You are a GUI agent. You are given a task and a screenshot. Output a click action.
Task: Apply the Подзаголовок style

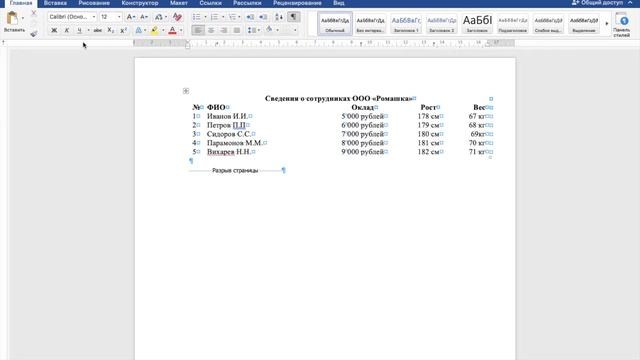[x=513, y=23]
